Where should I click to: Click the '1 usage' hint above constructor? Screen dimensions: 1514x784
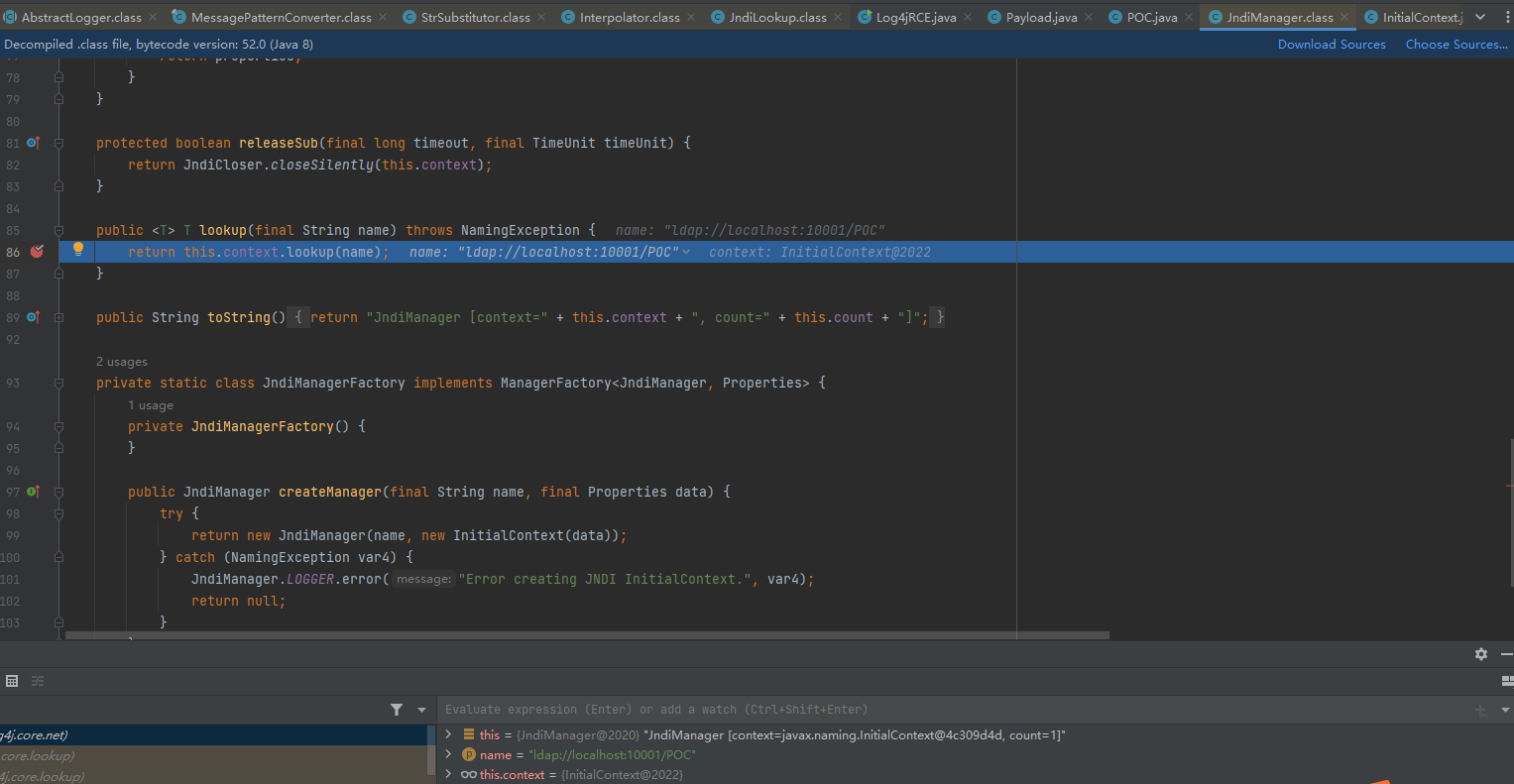(x=151, y=405)
